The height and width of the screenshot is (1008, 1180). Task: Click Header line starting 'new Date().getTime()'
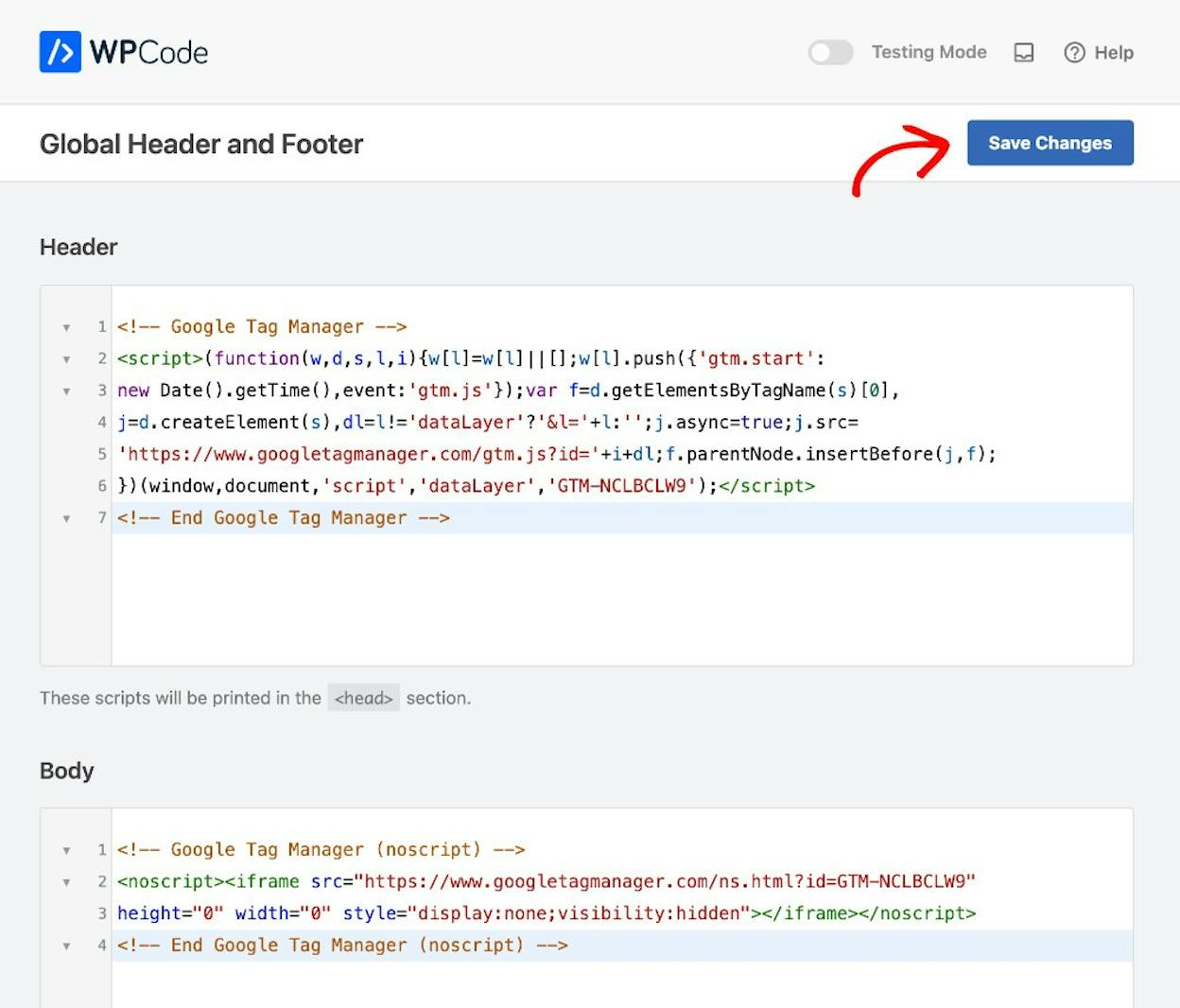point(508,391)
